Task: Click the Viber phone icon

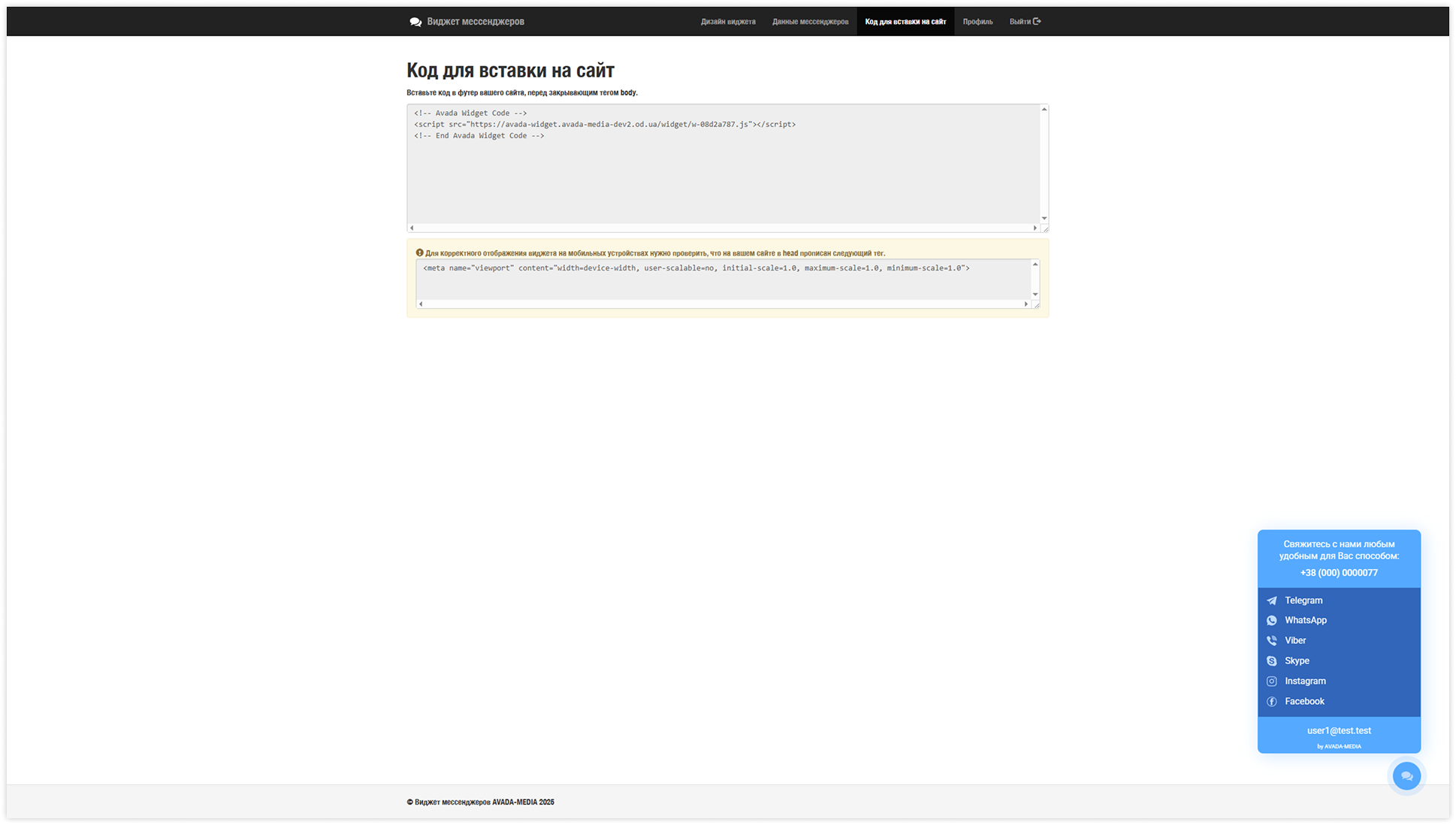Action: (x=1271, y=641)
